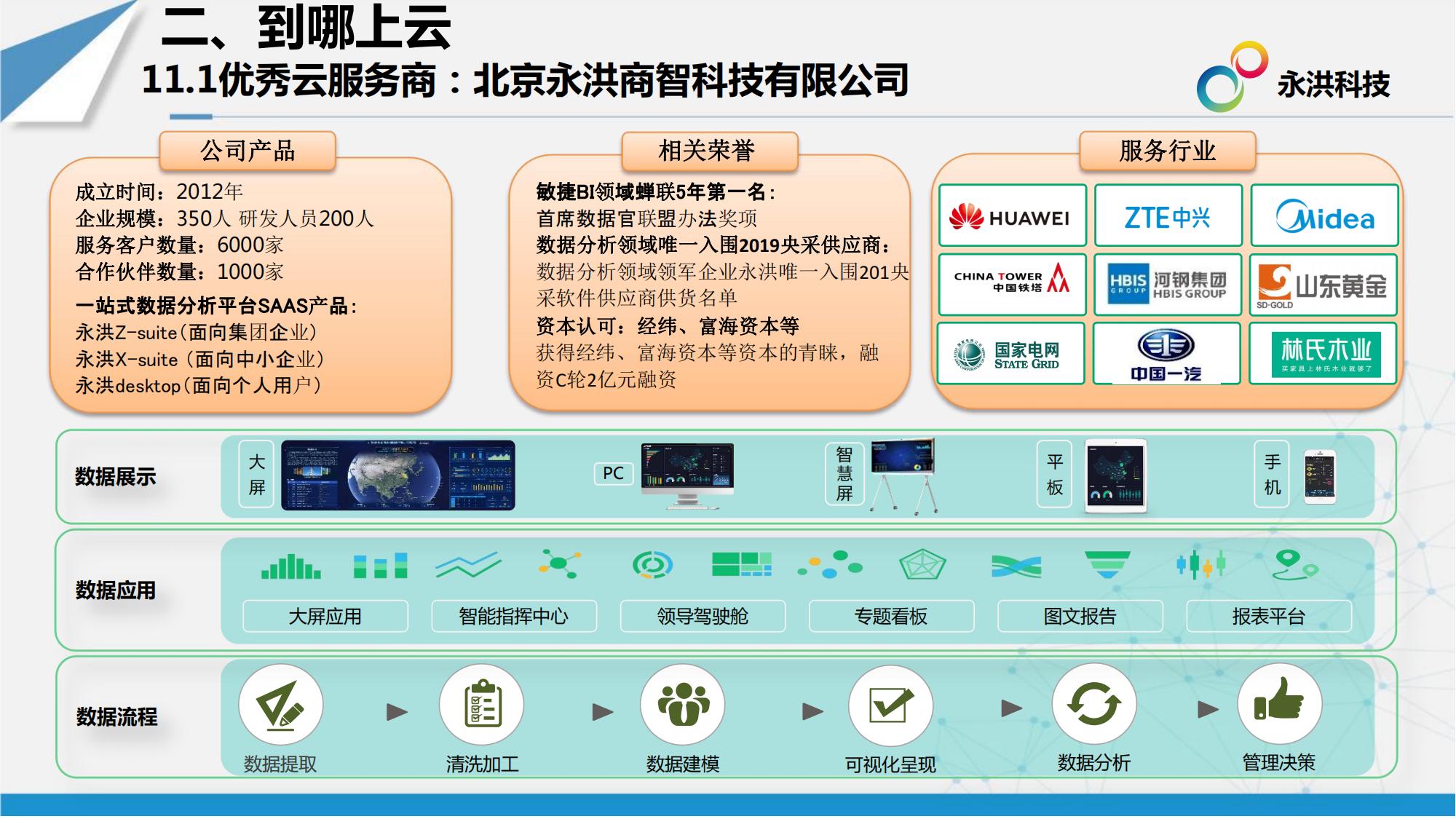1456x819 pixels.
Task: Open the tablet dashboard thumbnail
Action: 1116,475
